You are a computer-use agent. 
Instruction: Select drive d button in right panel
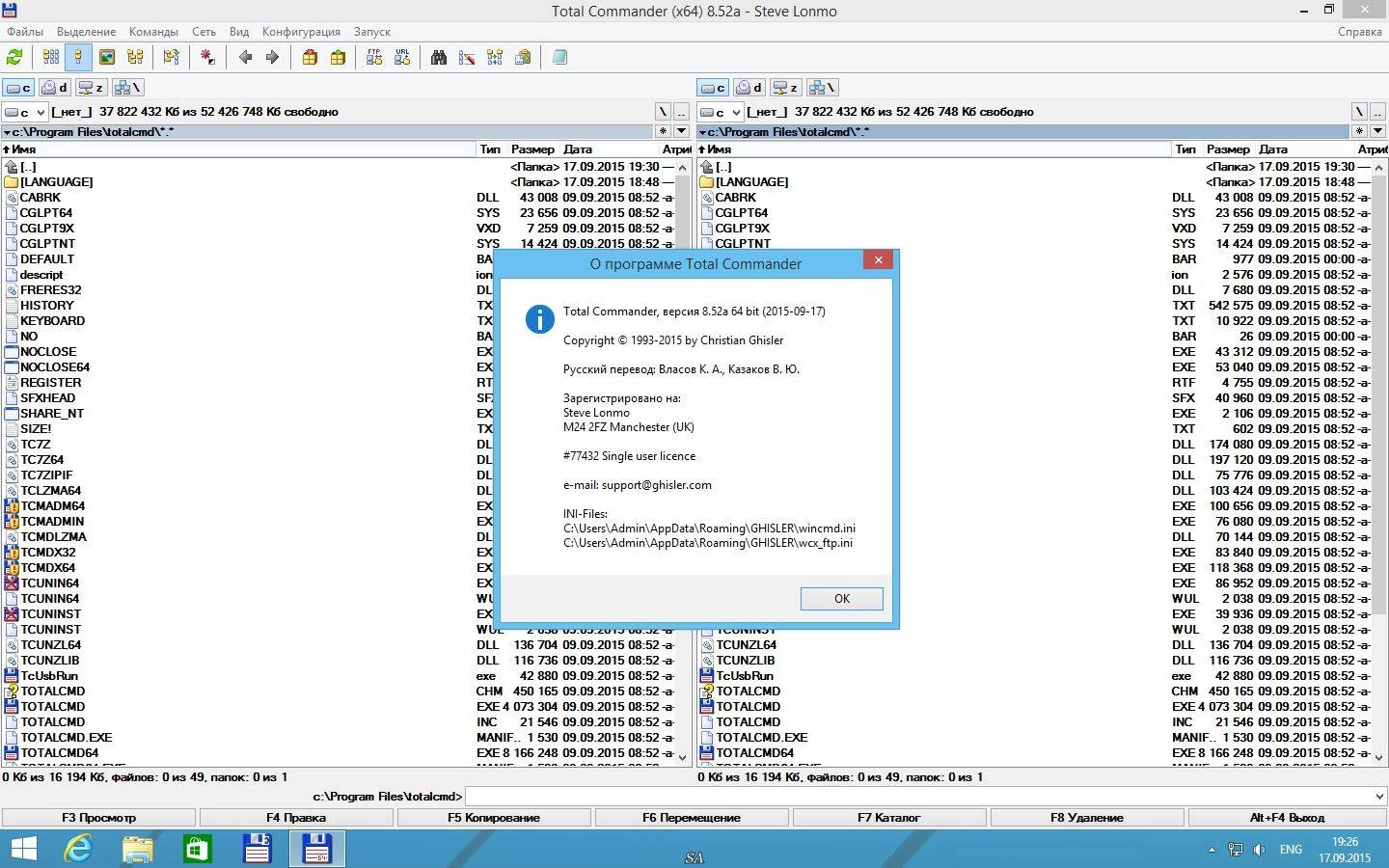(x=749, y=88)
